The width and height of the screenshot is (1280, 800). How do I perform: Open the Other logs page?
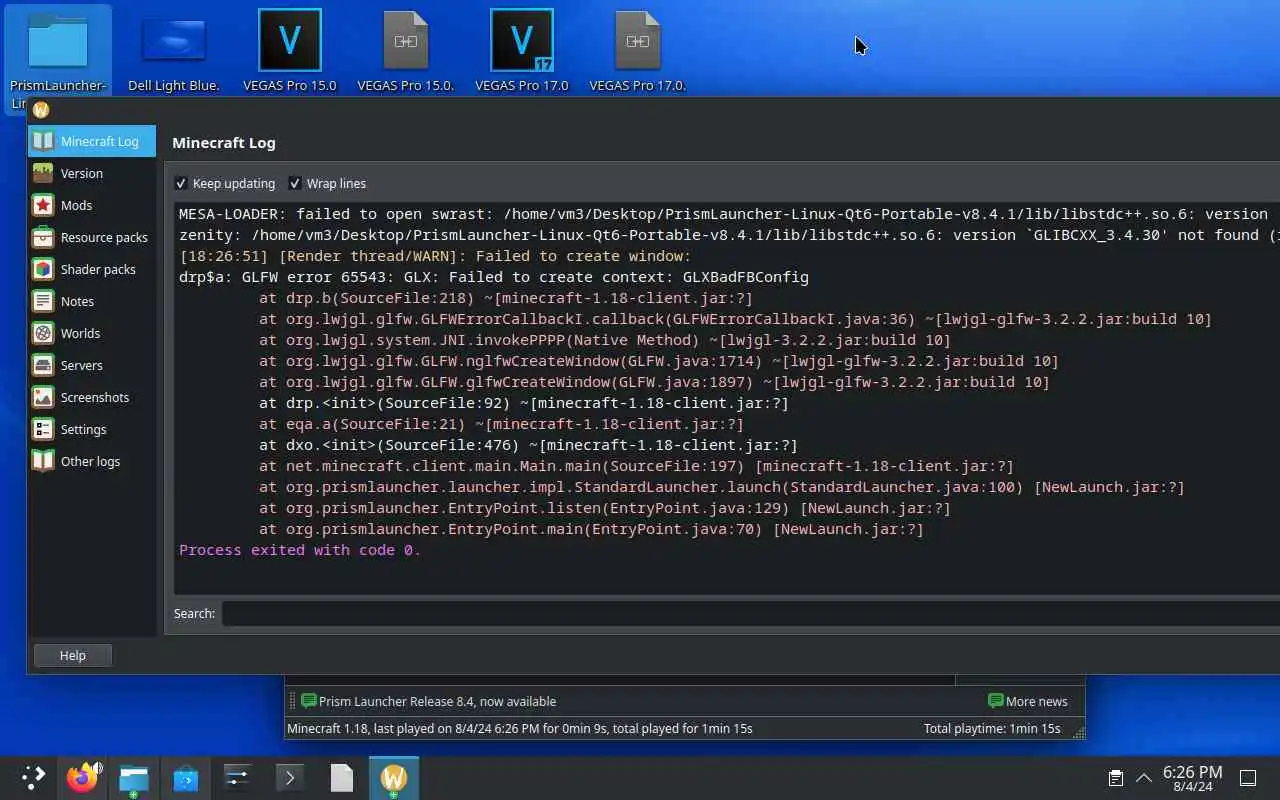pos(92,461)
